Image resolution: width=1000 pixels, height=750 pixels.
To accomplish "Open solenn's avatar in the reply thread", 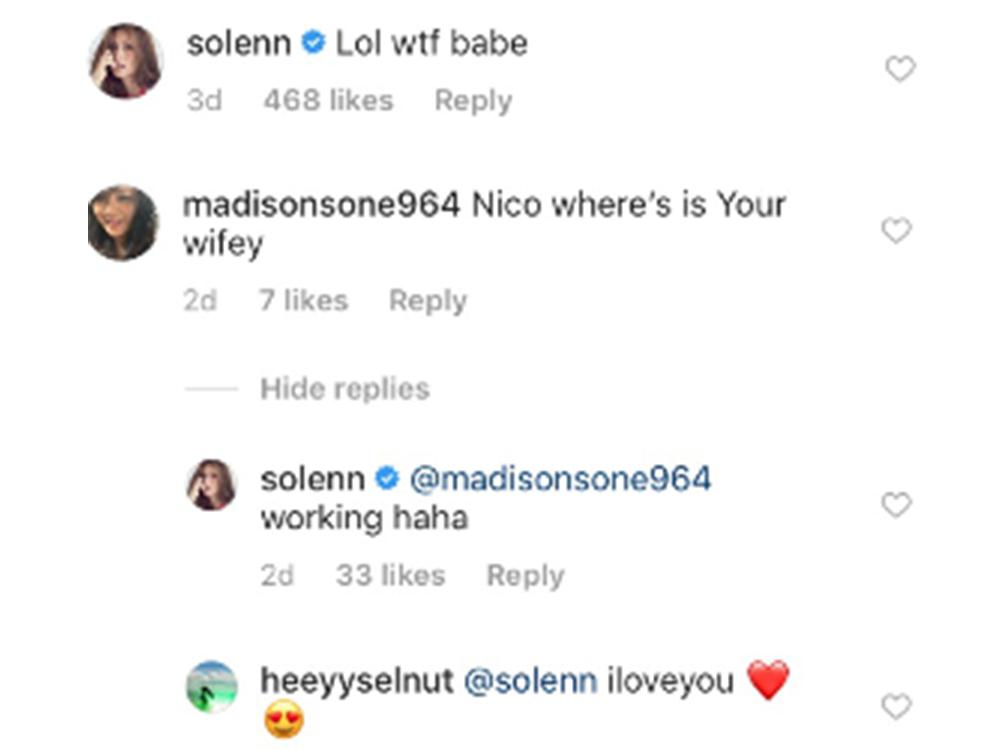I will (212, 485).
